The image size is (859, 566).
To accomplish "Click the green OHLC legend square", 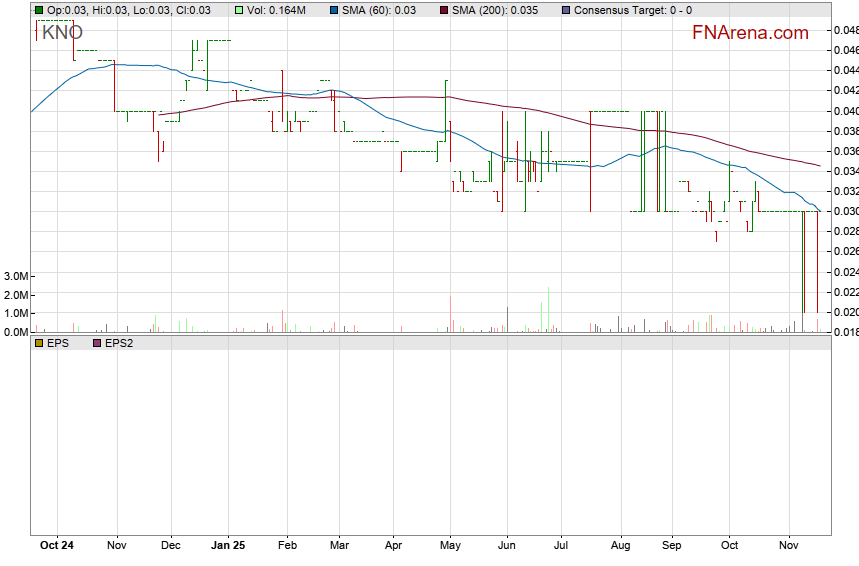I will tap(38, 10).
